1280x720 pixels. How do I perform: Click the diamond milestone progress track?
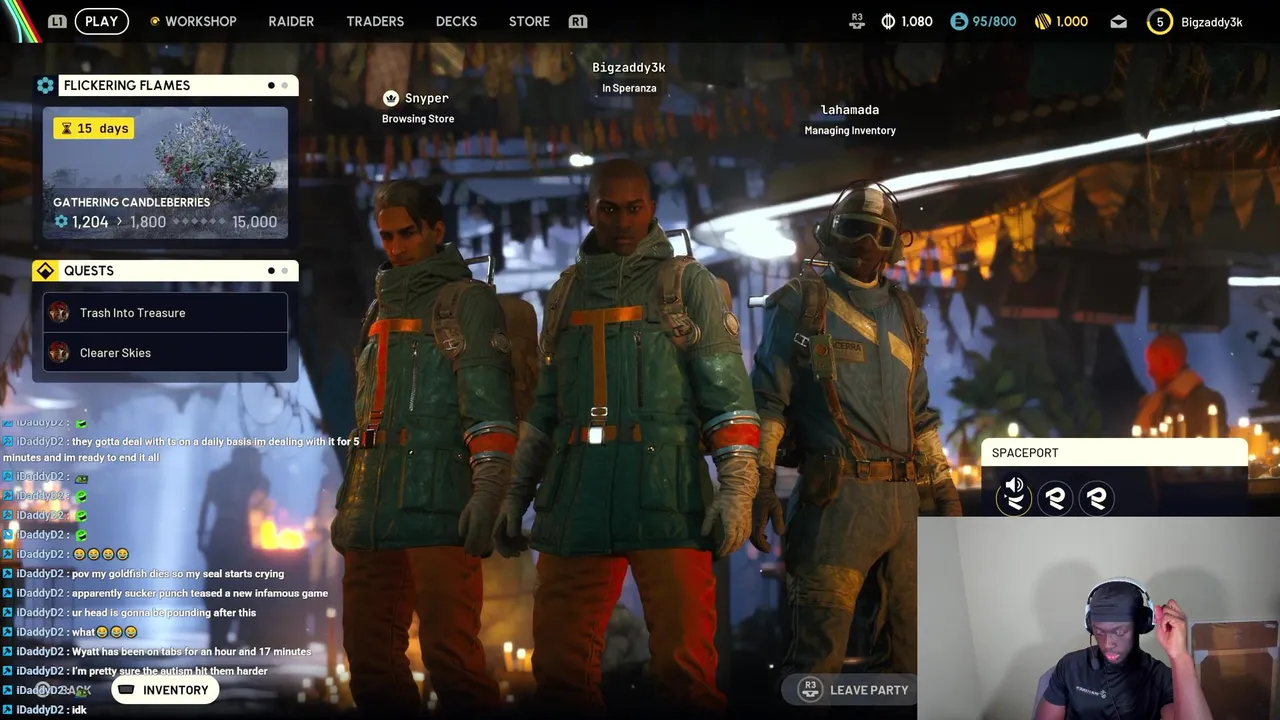point(197,222)
